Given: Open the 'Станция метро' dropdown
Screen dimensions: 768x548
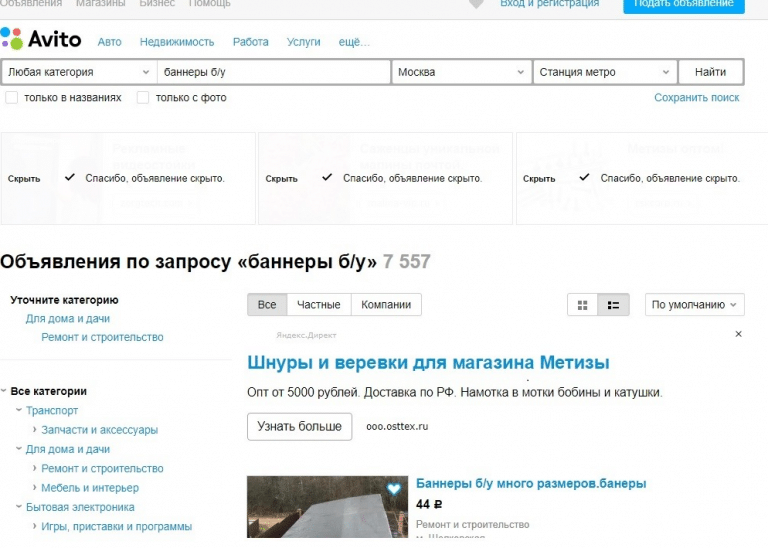Looking at the screenshot, I should click(x=605, y=72).
